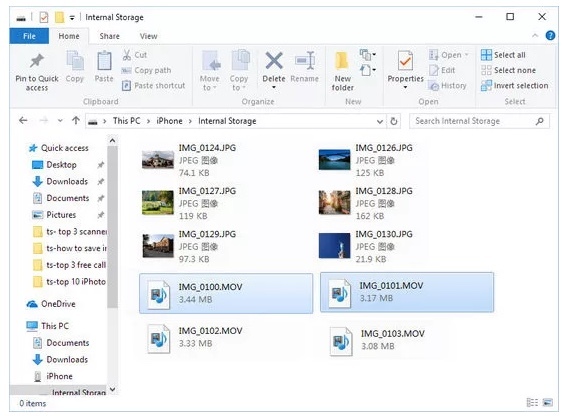Expand the Properties dropdown arrow

[x=405, y=88]
